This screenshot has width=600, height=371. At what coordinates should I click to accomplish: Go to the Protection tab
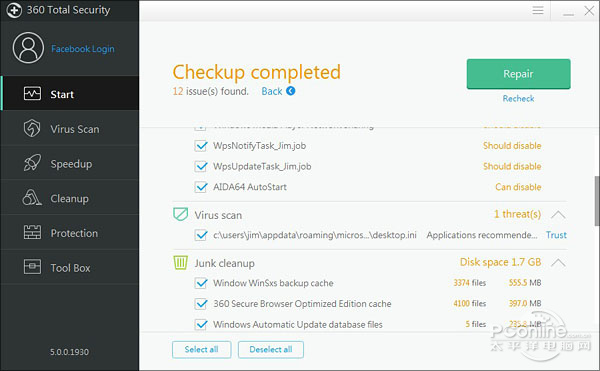70,233
